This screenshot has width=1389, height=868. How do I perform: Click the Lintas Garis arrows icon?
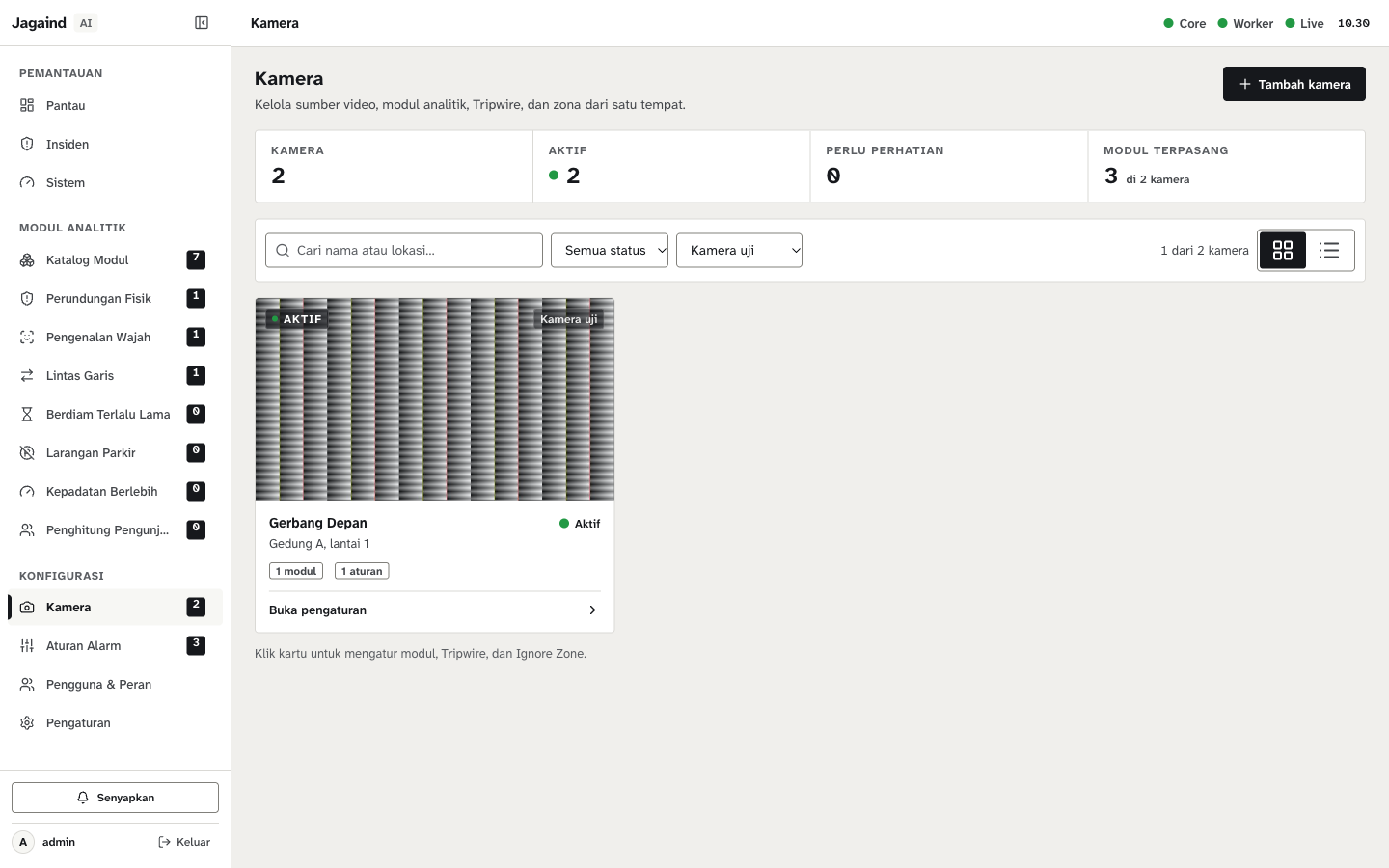coord(27,375)
